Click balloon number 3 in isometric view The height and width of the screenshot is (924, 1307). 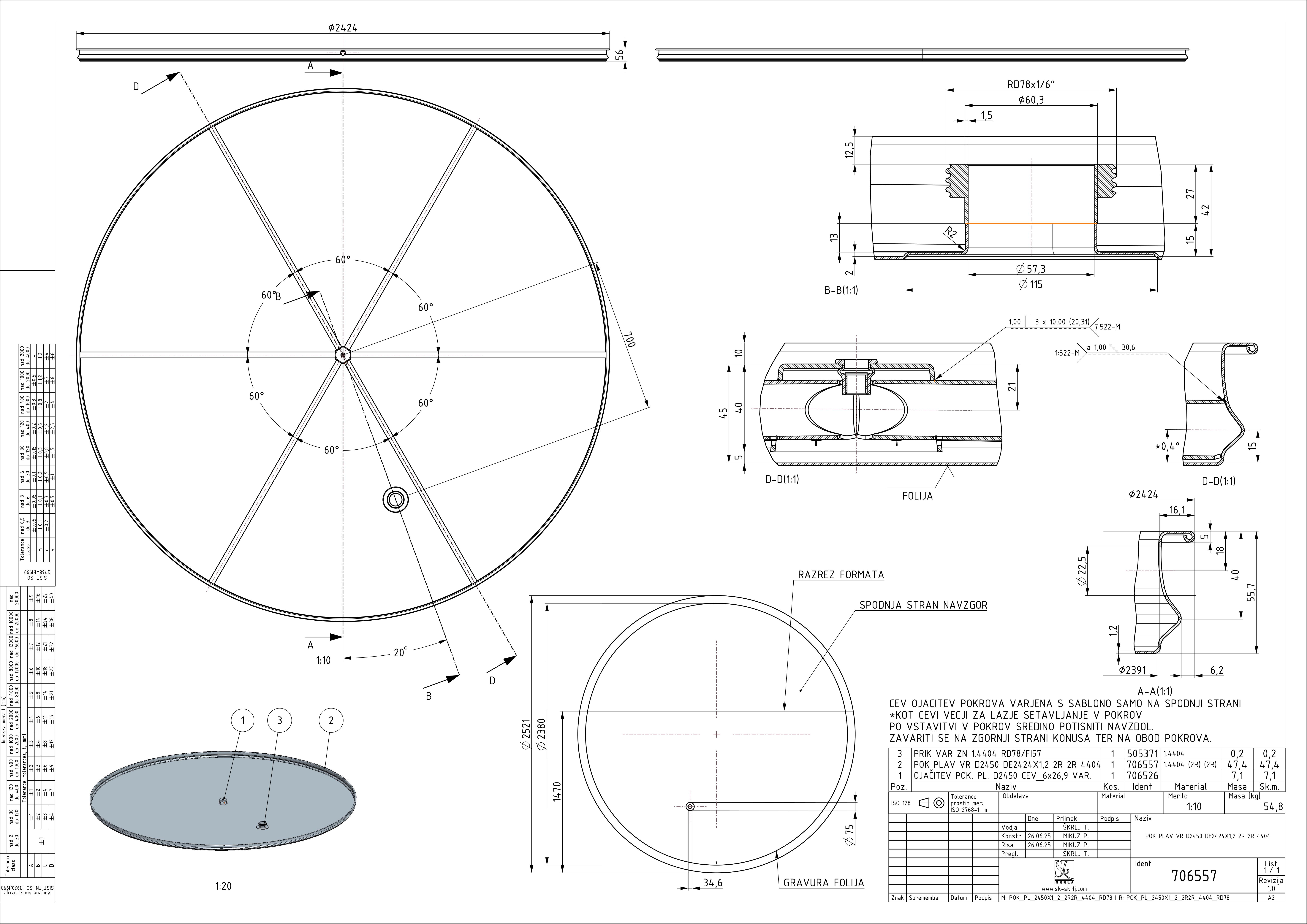pyautogui.click(x=279, y=721)
